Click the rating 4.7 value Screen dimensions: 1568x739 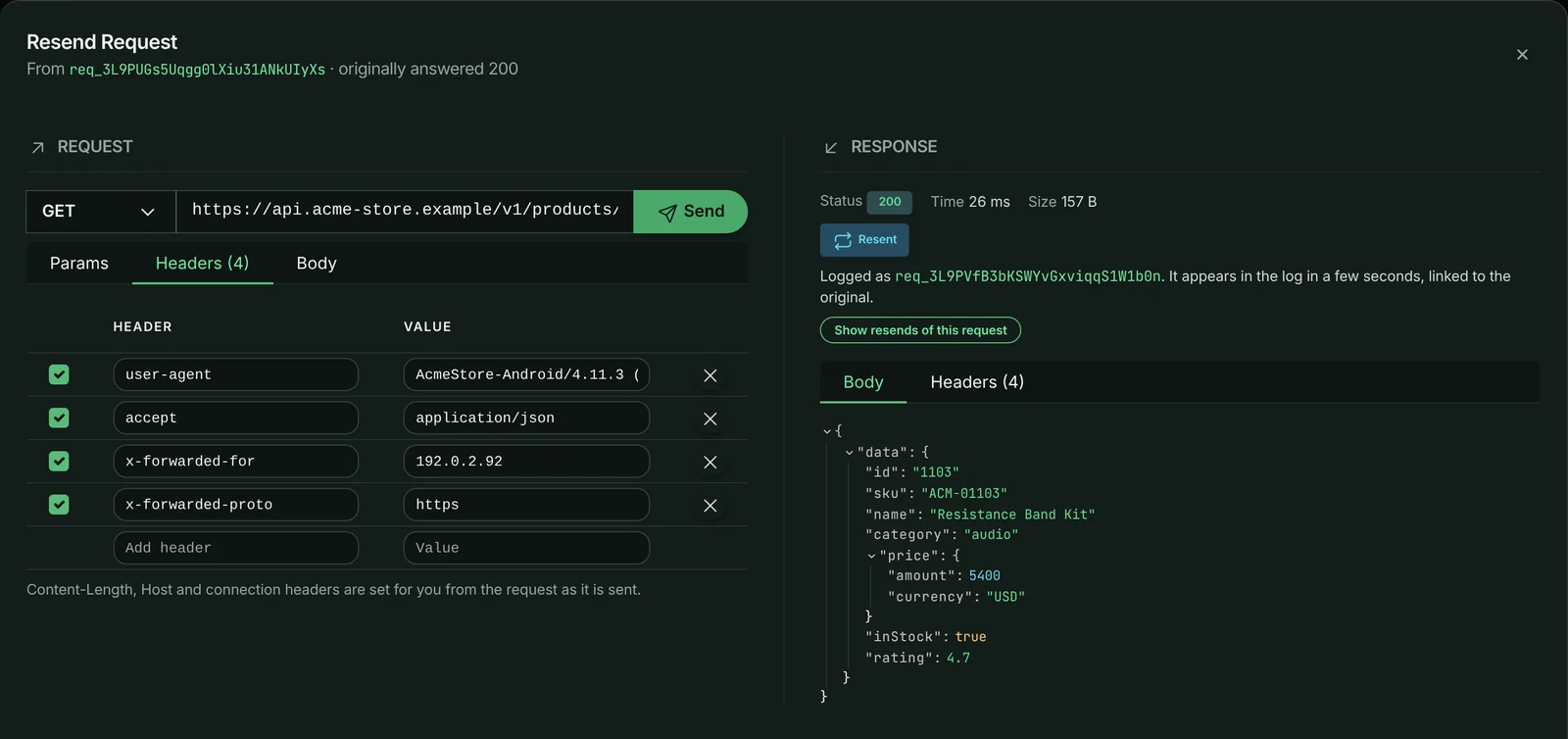958,659
